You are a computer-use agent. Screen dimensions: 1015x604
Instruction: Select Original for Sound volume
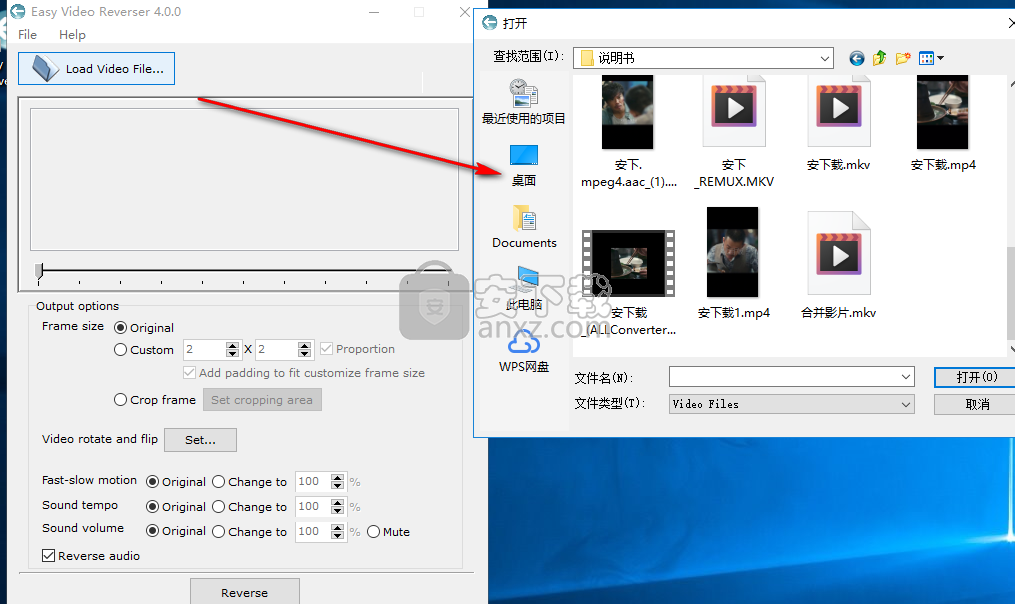(x=152, y=531)
